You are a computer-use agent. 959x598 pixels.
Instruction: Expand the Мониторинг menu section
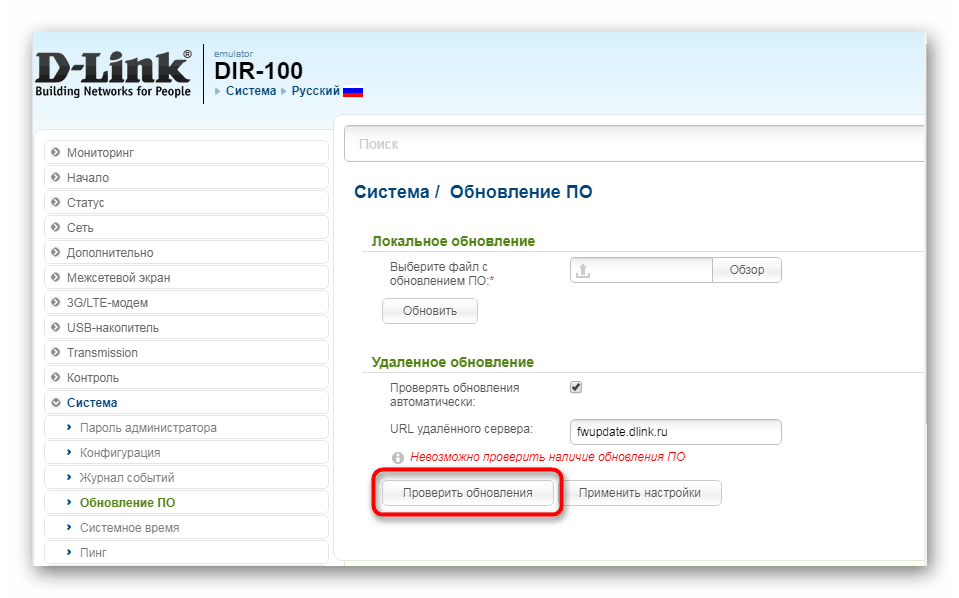point(187,152)
